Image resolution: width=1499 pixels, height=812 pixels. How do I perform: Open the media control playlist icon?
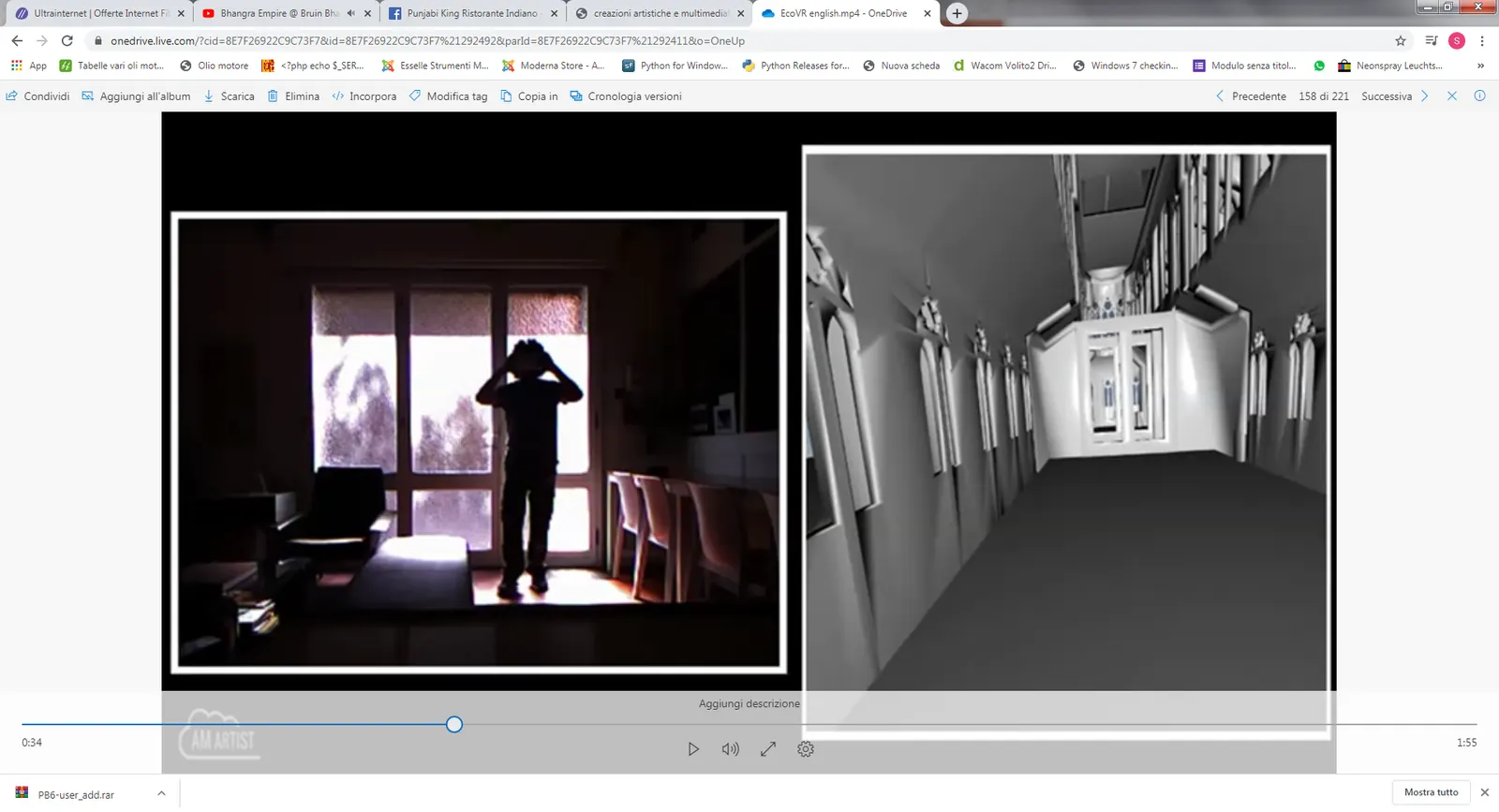pyautogui.click(x=1431, y=40)
